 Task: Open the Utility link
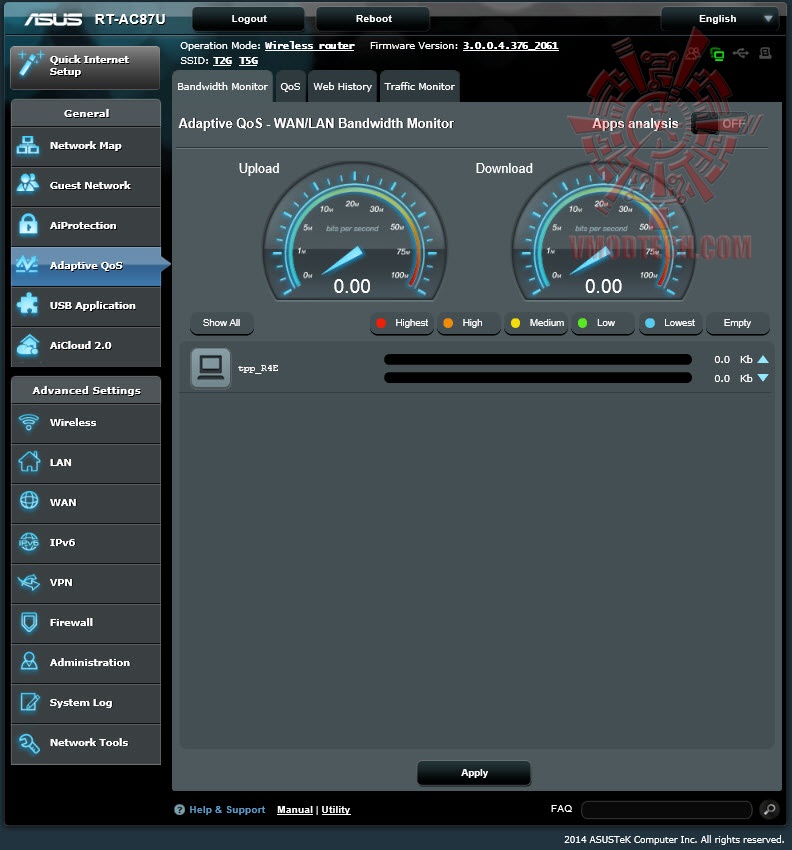[x=336, y=809]
